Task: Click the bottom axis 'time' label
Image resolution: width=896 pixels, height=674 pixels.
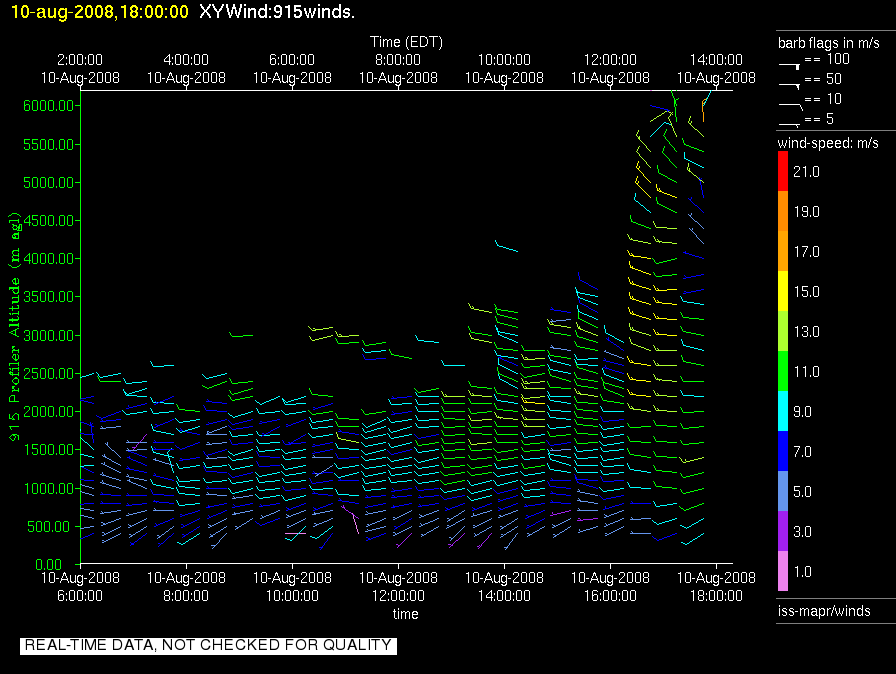Action: 406,614
